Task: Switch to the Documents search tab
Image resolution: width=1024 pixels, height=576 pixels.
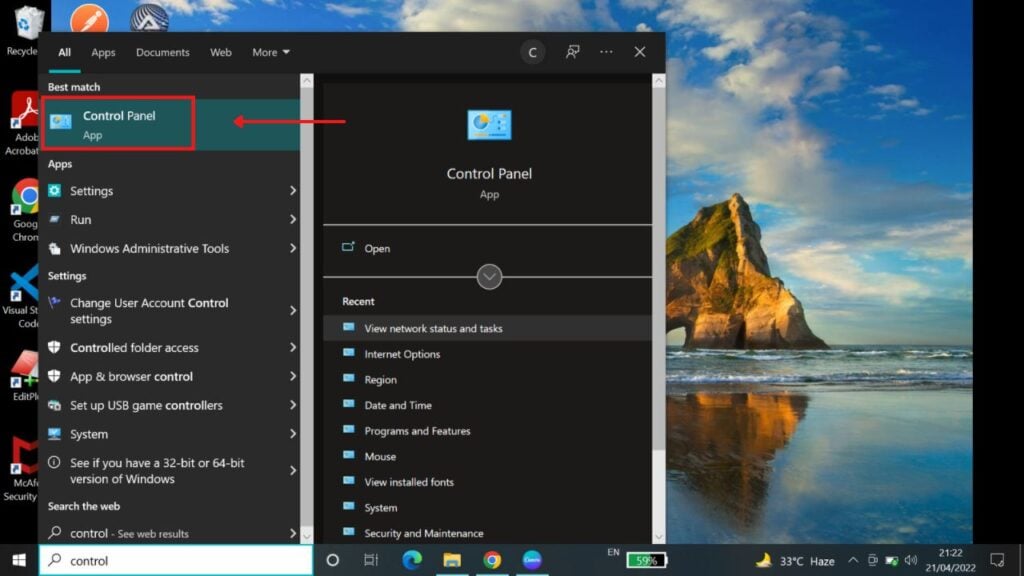Action: coord(163,52)
